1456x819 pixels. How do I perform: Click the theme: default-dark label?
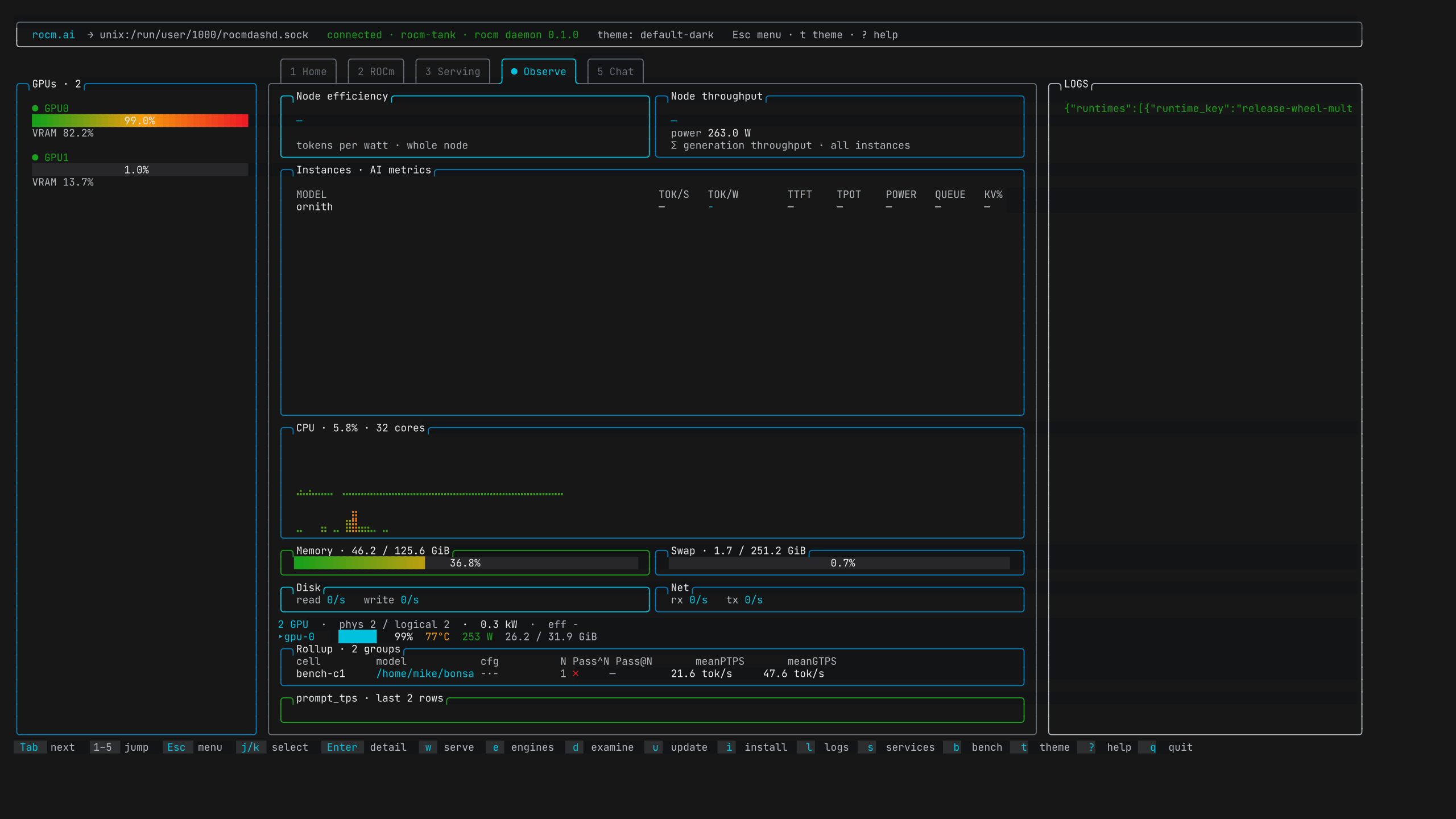point(655,35)
